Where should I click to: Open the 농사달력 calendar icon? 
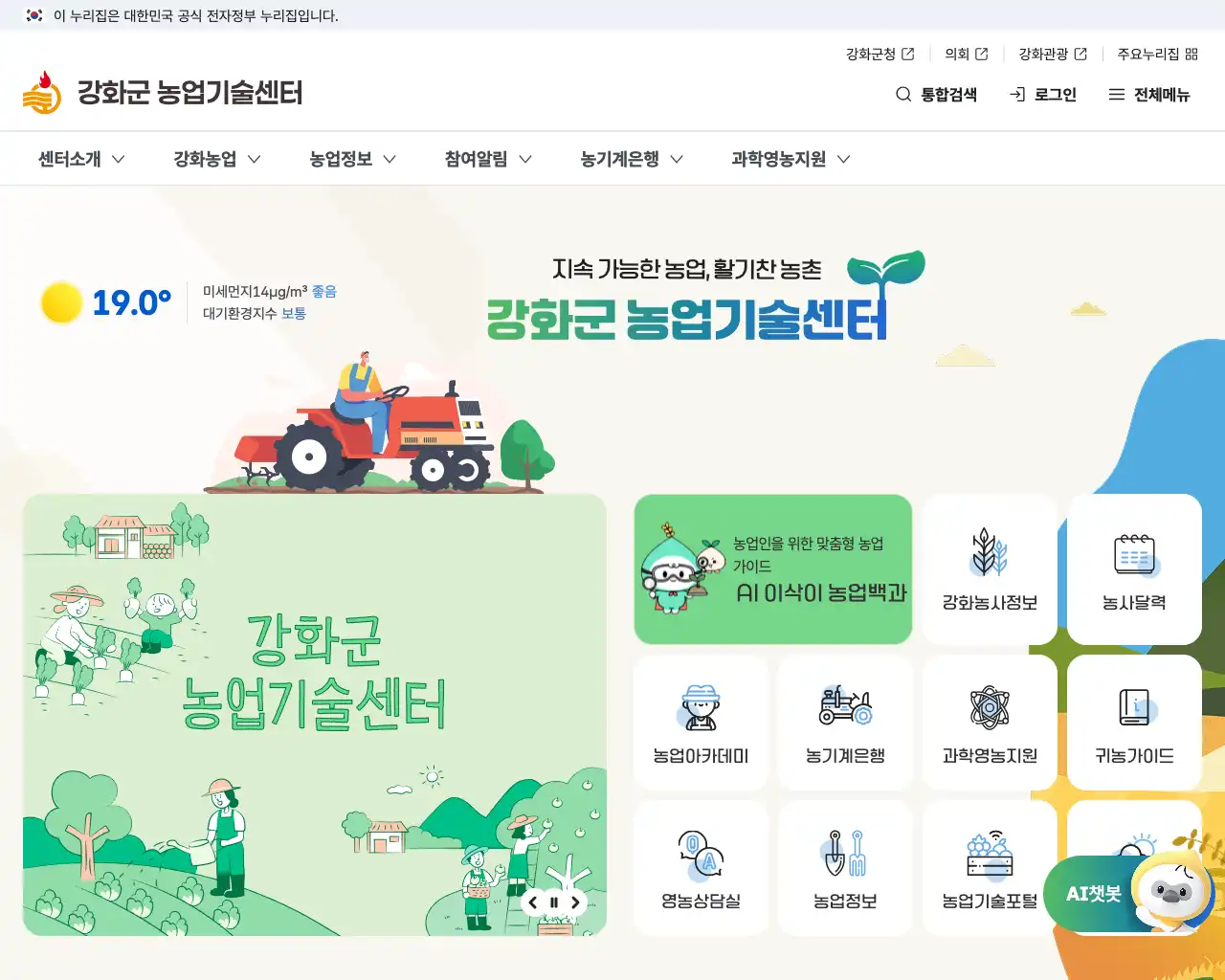coord(1135,555)
